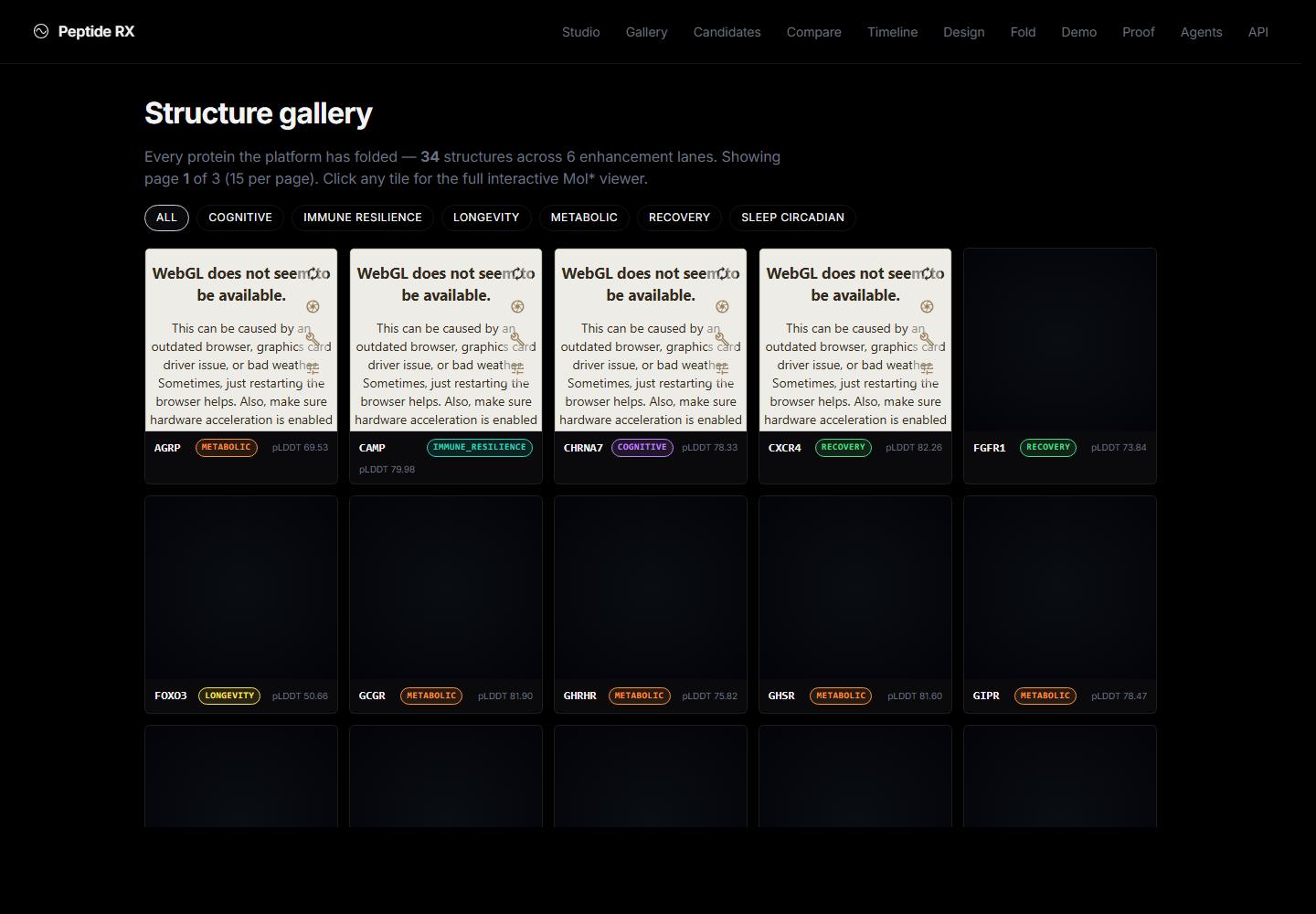The width and height of the screenshot is (1316, 914).
Task: Open the FOXO3 structure tile
Action: tap(241, 604)
